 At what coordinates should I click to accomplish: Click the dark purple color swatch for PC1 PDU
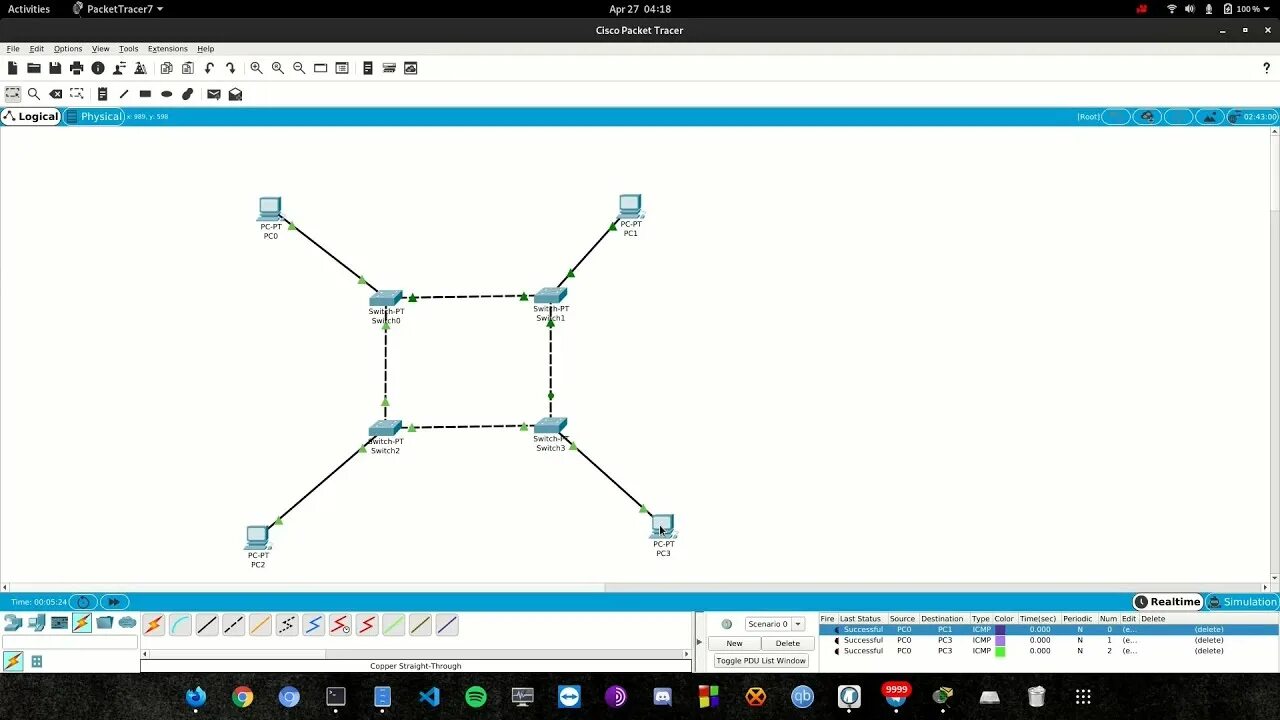click(x=1000, y=629)
